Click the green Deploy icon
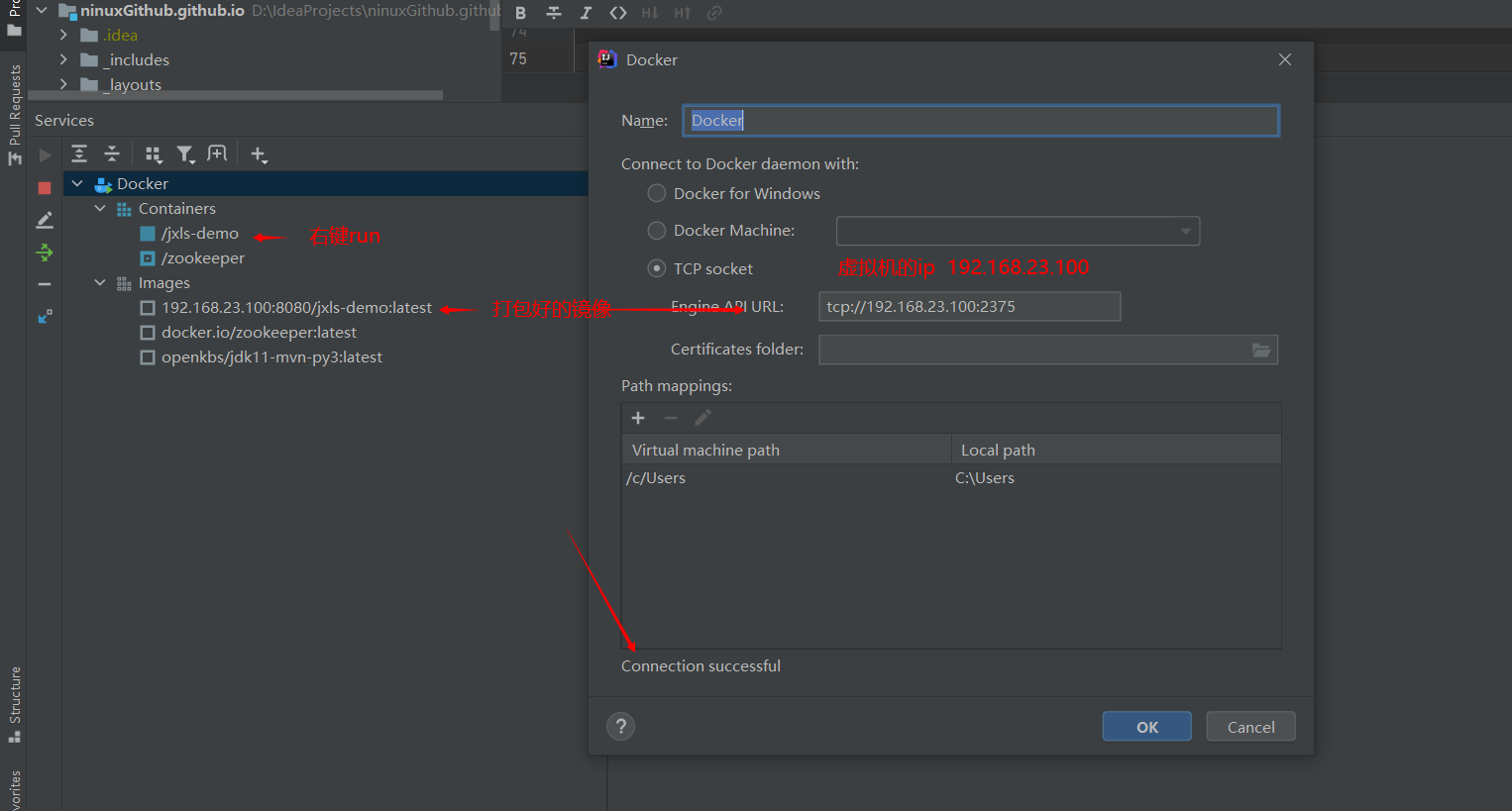This screenshot has height=811, width=1512. click(45, 253)
